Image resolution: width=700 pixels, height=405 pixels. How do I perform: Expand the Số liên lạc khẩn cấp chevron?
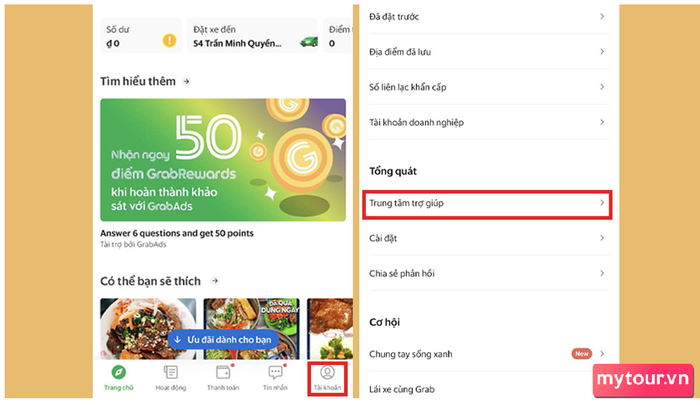tap(602, 87)
